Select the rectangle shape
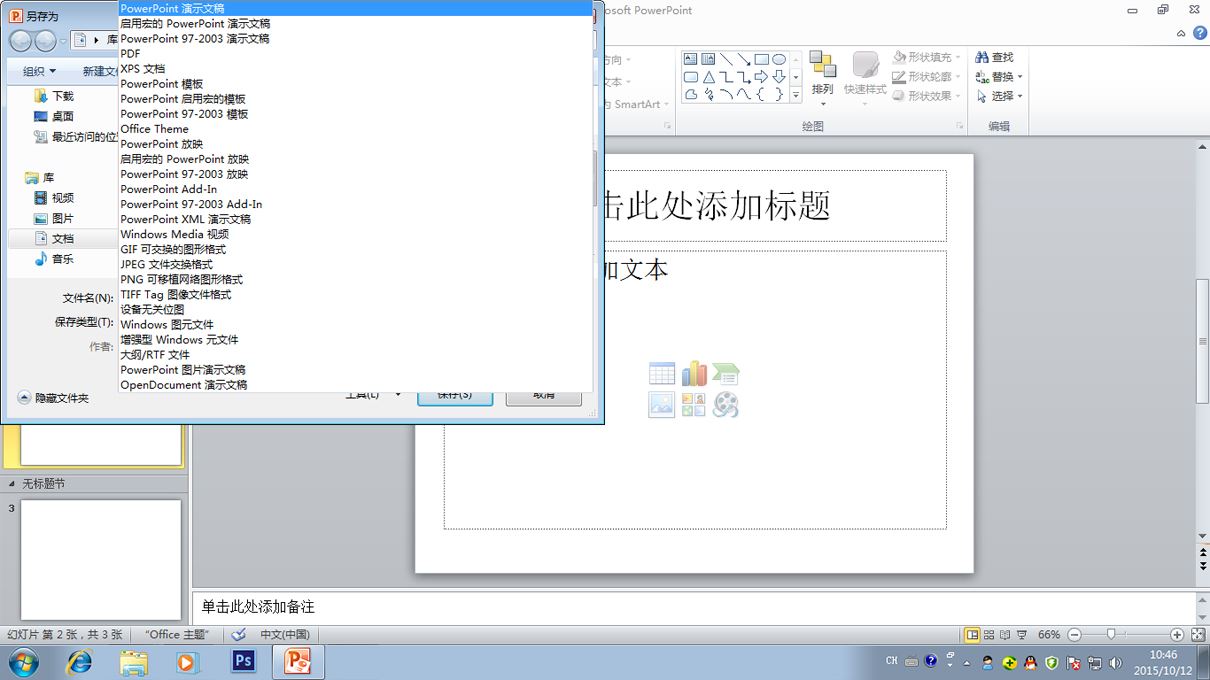The height and width of the screenshot is (680, 1210). coord(761,59)
